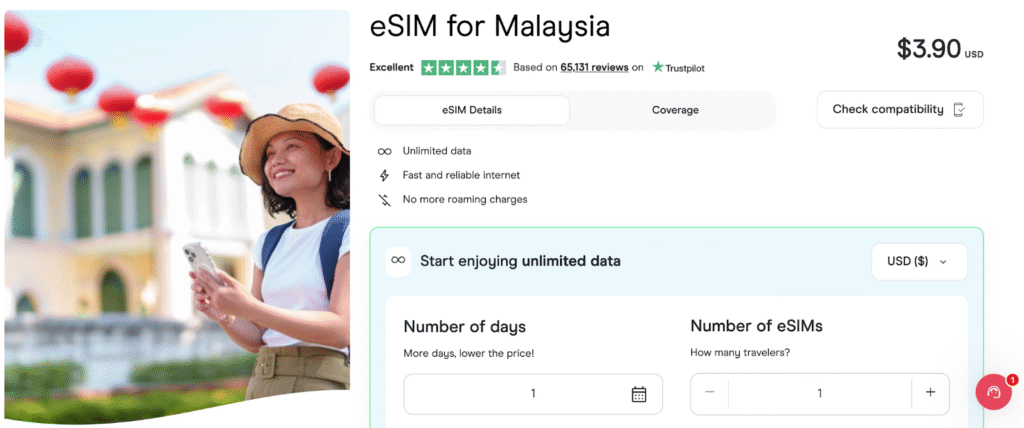Open the red chat support bubble

[x=993, y=392]
